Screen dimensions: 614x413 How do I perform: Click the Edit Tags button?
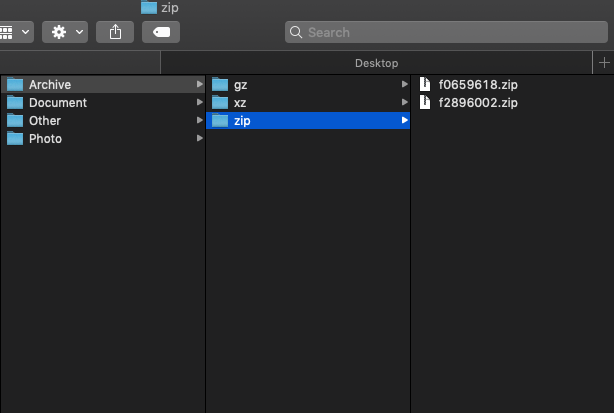click(x=161, y=32)
